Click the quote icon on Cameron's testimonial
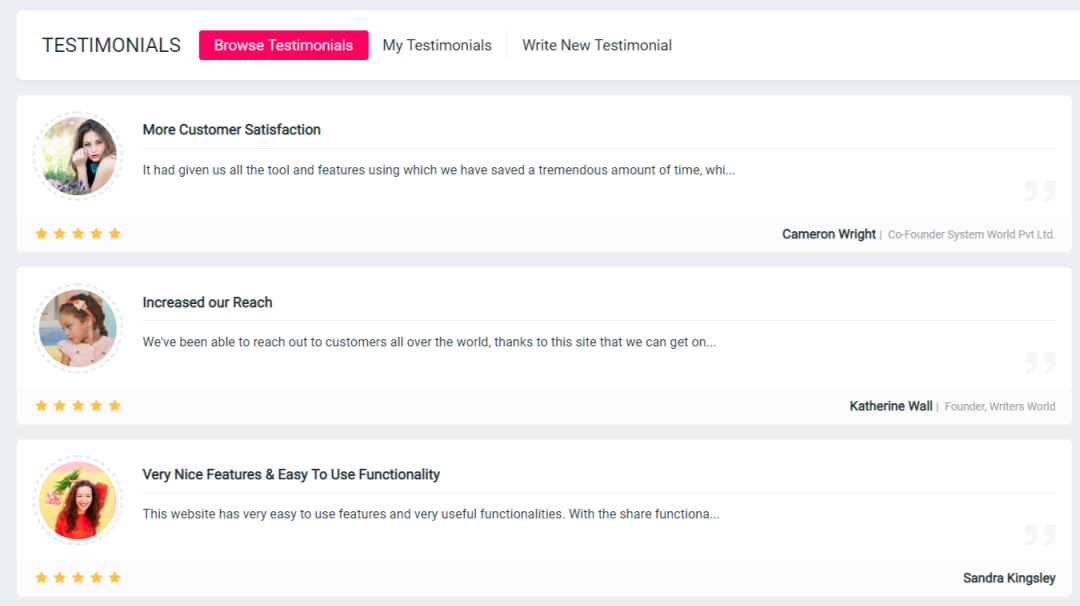Image resolution: width=1080 pixels, height=606 pixels. 1040,190
